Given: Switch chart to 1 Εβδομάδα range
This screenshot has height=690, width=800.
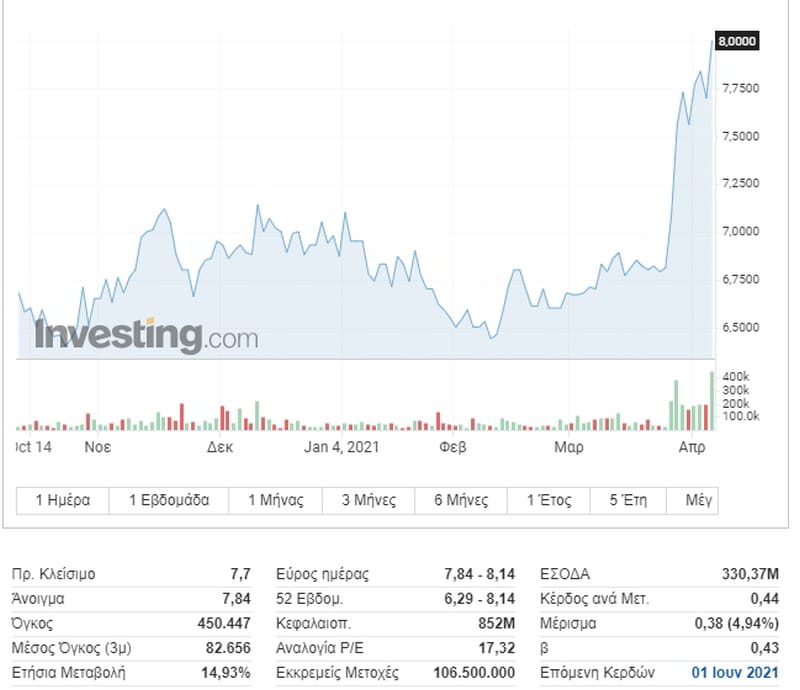Looking at the screenshot, I should click(x=169, y=500).
